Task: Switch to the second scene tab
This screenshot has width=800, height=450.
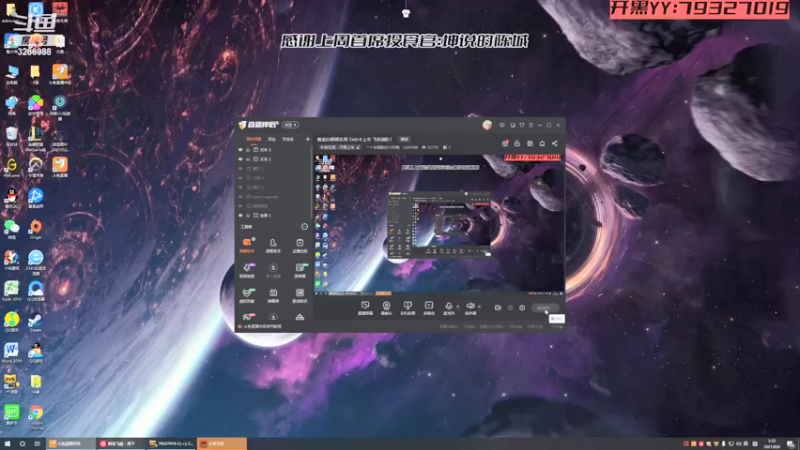Action: 272,139
